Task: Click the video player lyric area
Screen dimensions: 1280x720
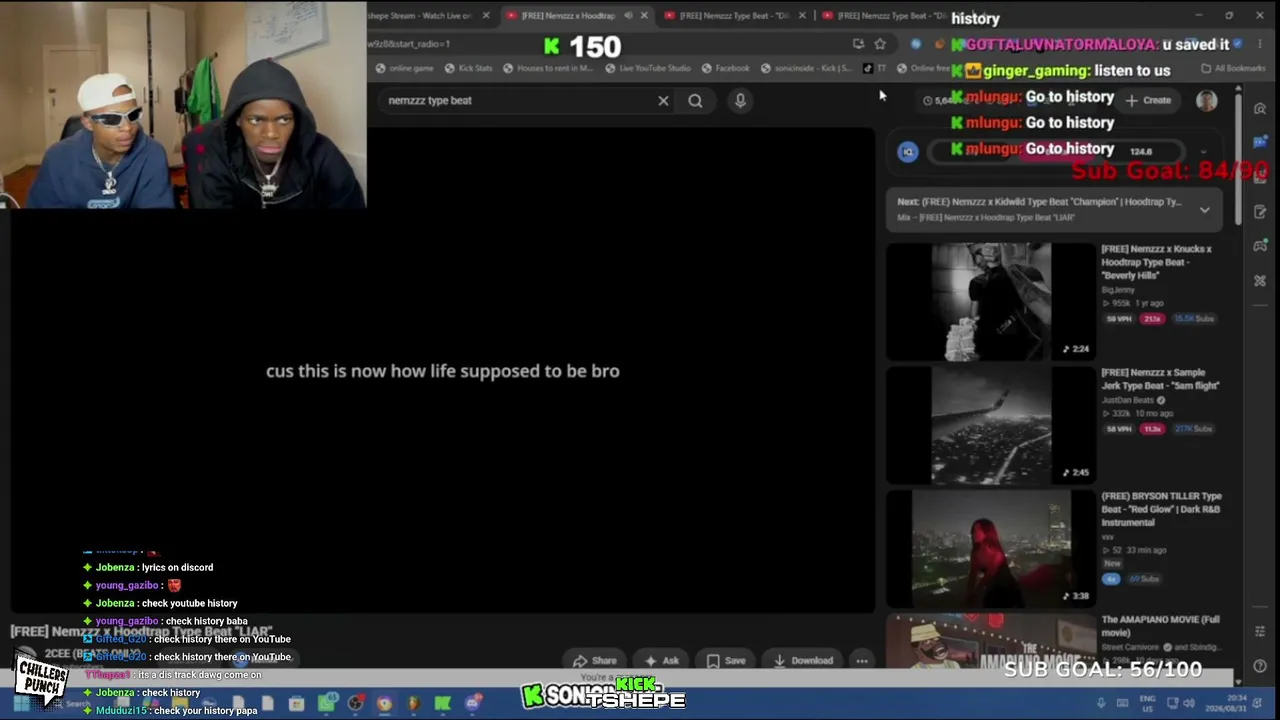Action: point(443,371)
